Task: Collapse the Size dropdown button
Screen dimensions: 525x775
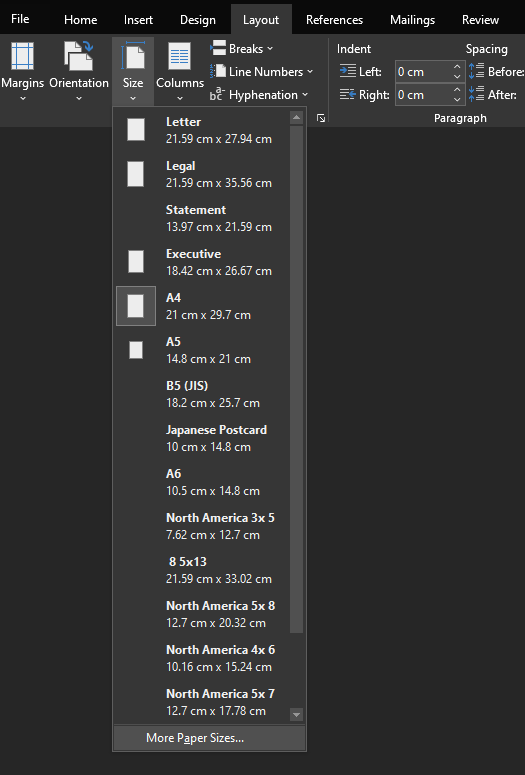Action: click(133, 71)
